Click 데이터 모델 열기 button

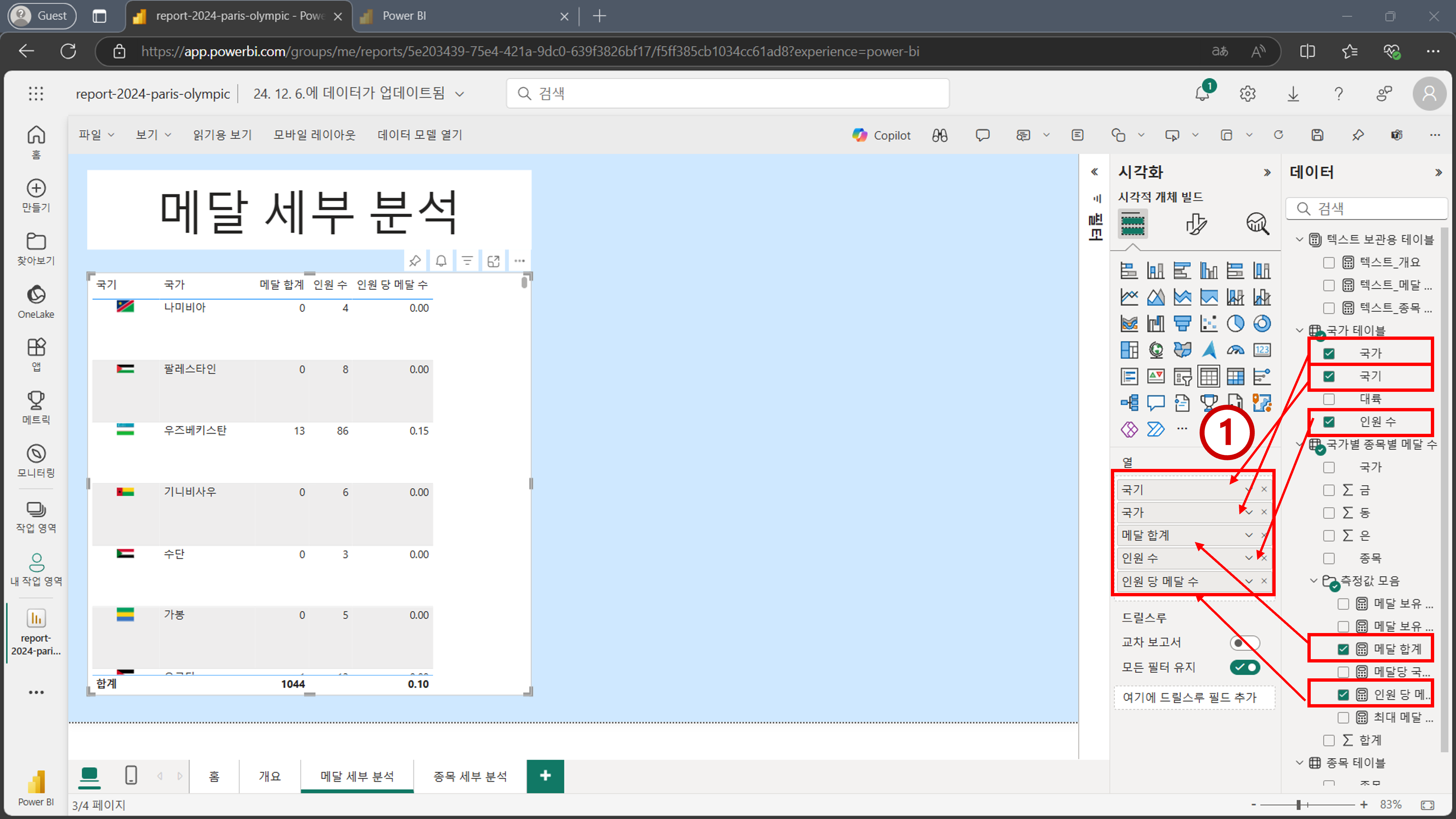tap(420, 135)
